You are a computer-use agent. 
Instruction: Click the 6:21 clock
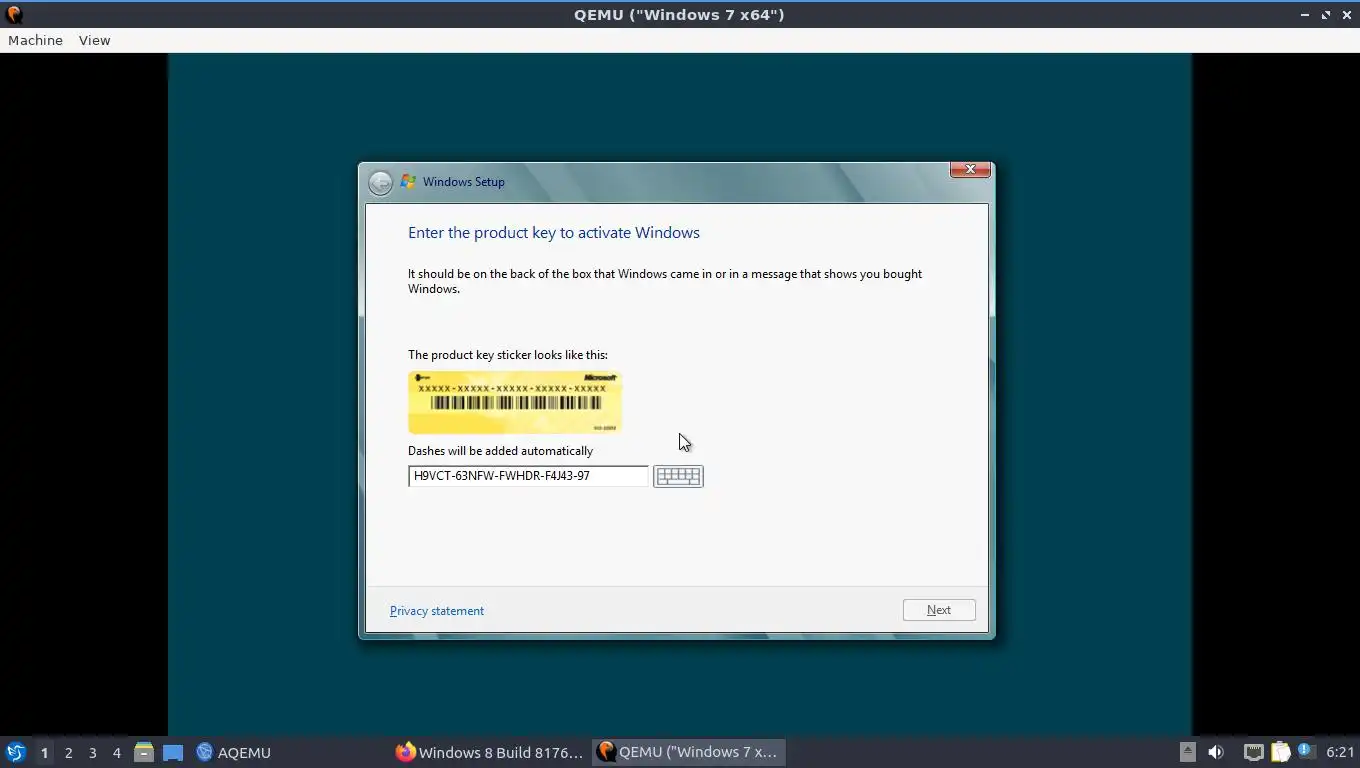pos(1340,752)
